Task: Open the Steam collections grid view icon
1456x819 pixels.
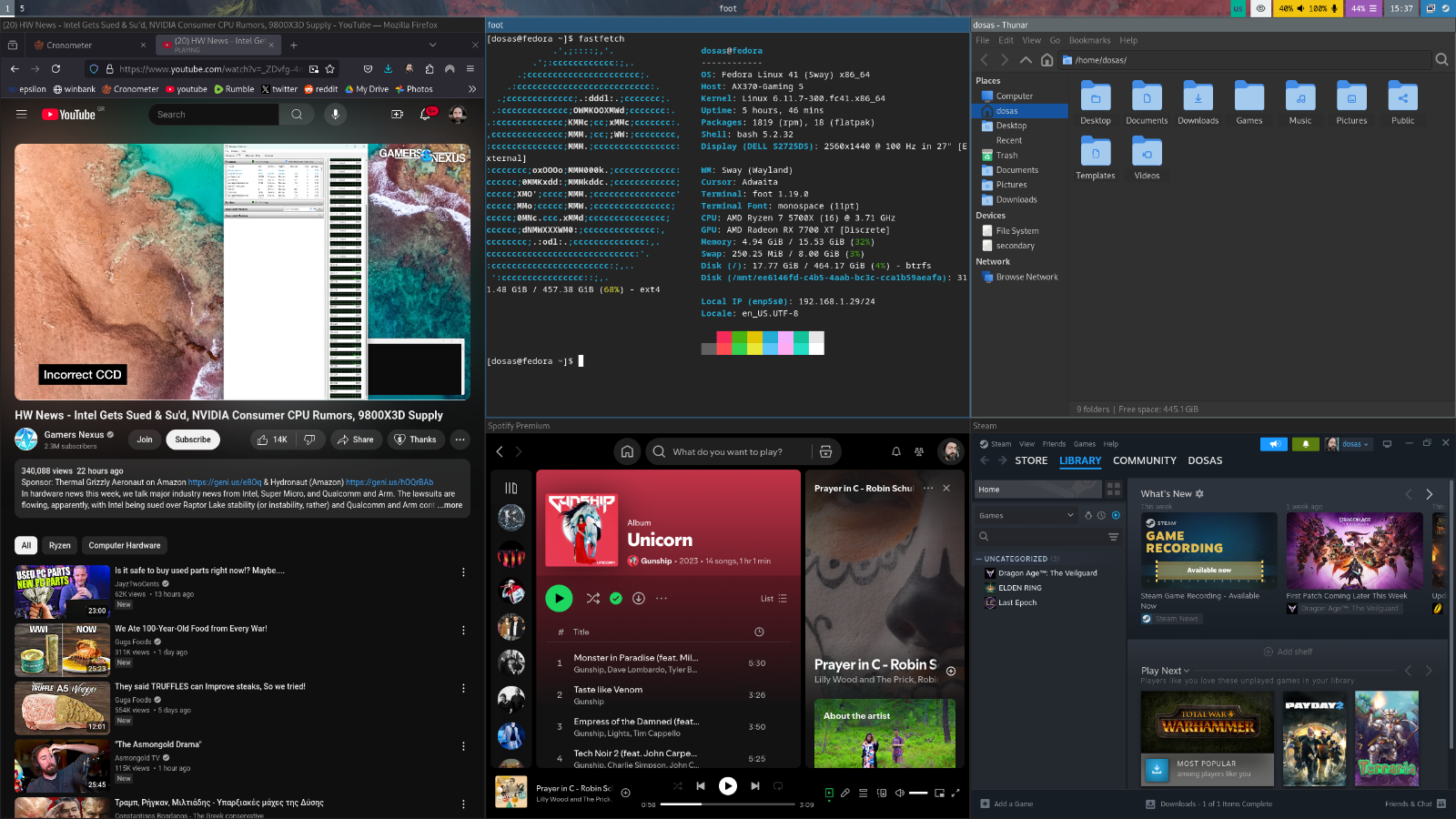Action: 1113,489
